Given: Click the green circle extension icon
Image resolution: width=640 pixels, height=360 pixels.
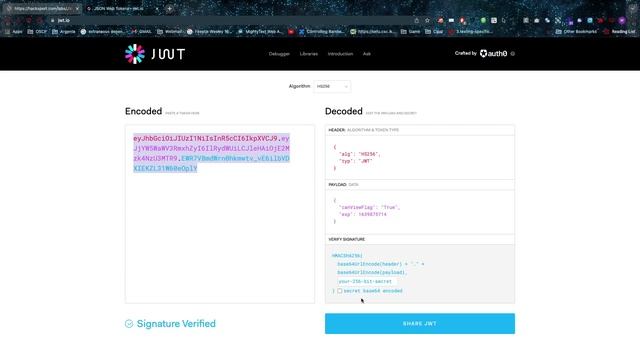Looking at the screenshot, I should [483, 20].
